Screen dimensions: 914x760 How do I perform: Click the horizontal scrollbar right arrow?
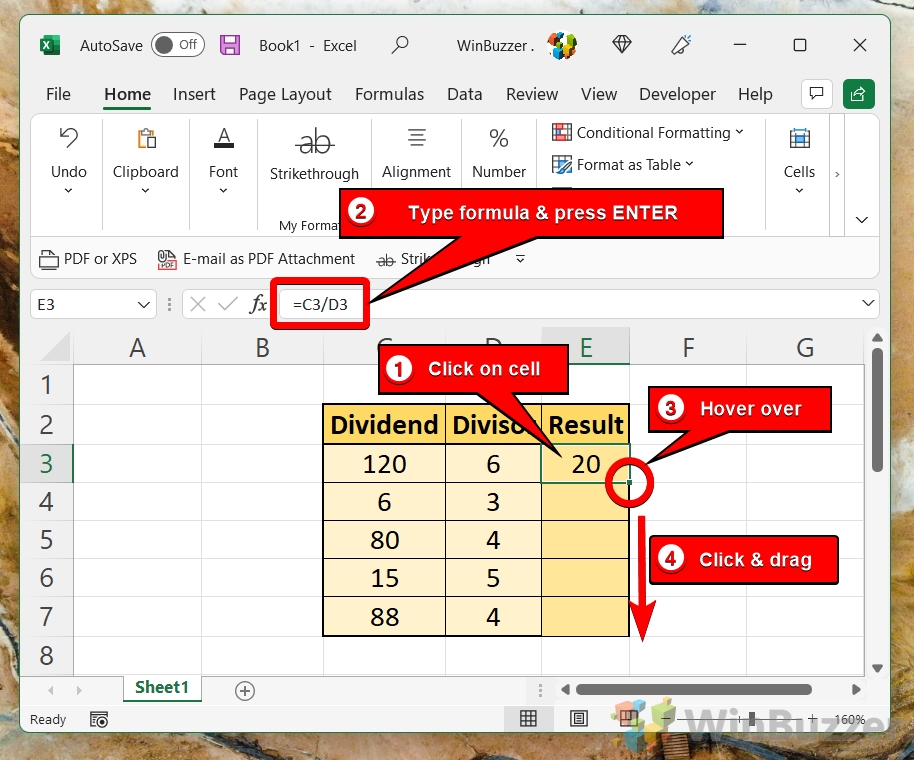(856, 689)
